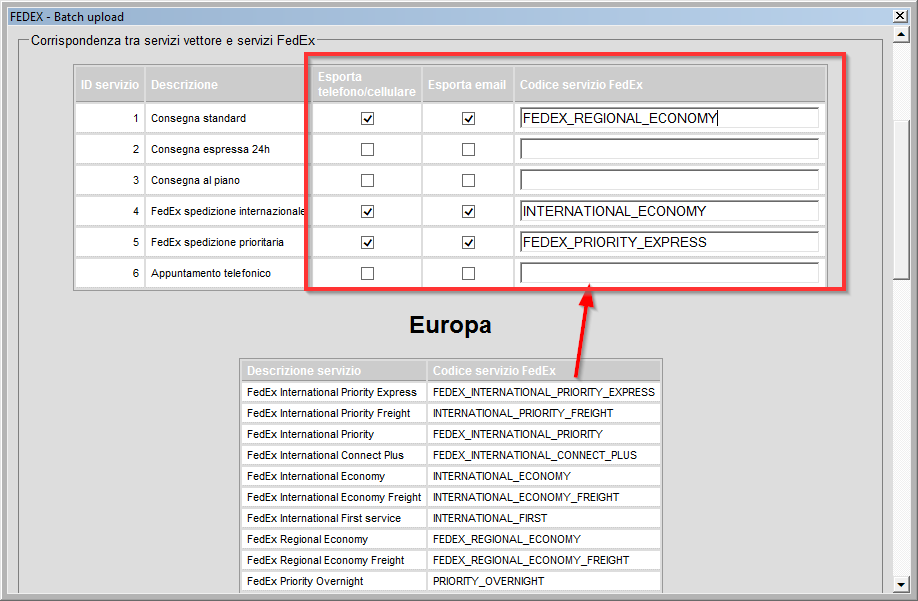
Task: Click the vertical scrollbar thumb
Action: coord(900,200)
